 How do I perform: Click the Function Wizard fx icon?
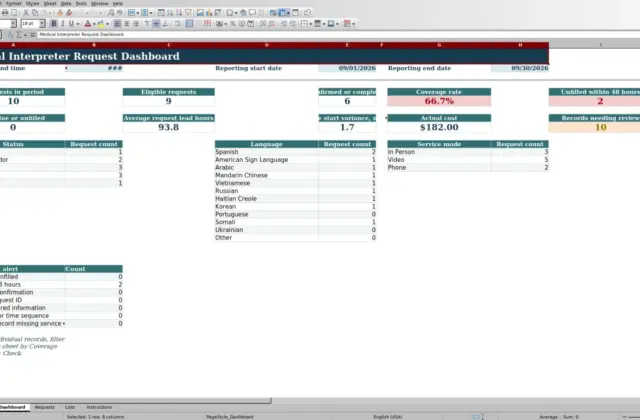[x=10, y=35]
